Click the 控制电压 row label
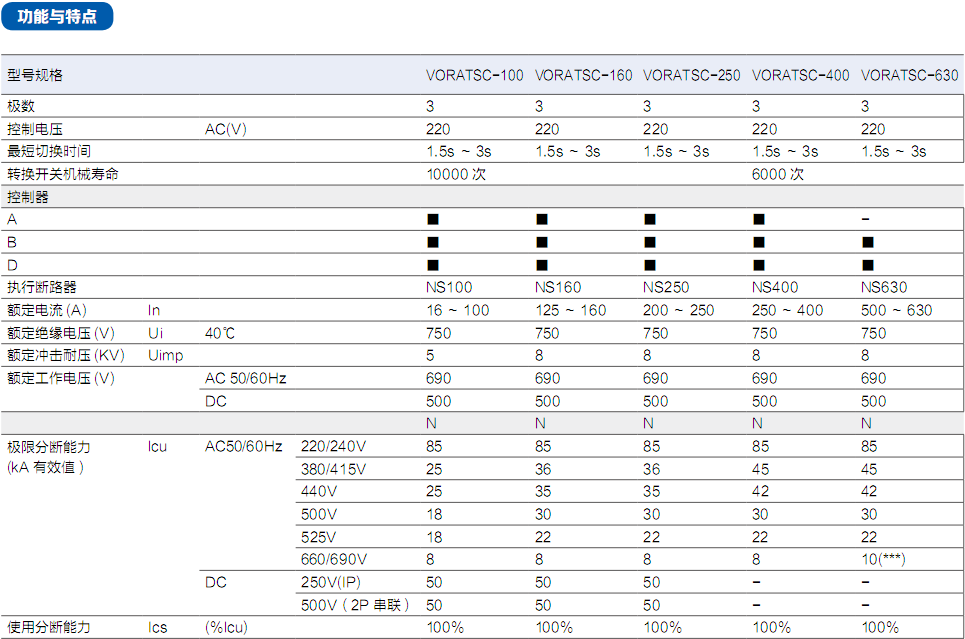 (35, 129)
